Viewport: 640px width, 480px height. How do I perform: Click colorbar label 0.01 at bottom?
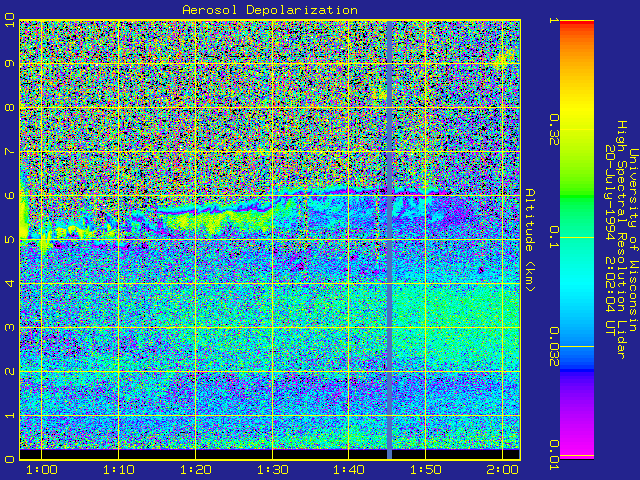pos(554,455)
